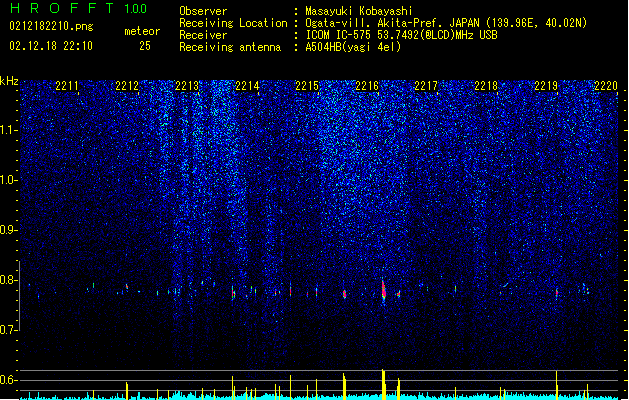The image size is (629, 400).
Task: Click the 2217 time marker
Action: click(x=426, y=85)
